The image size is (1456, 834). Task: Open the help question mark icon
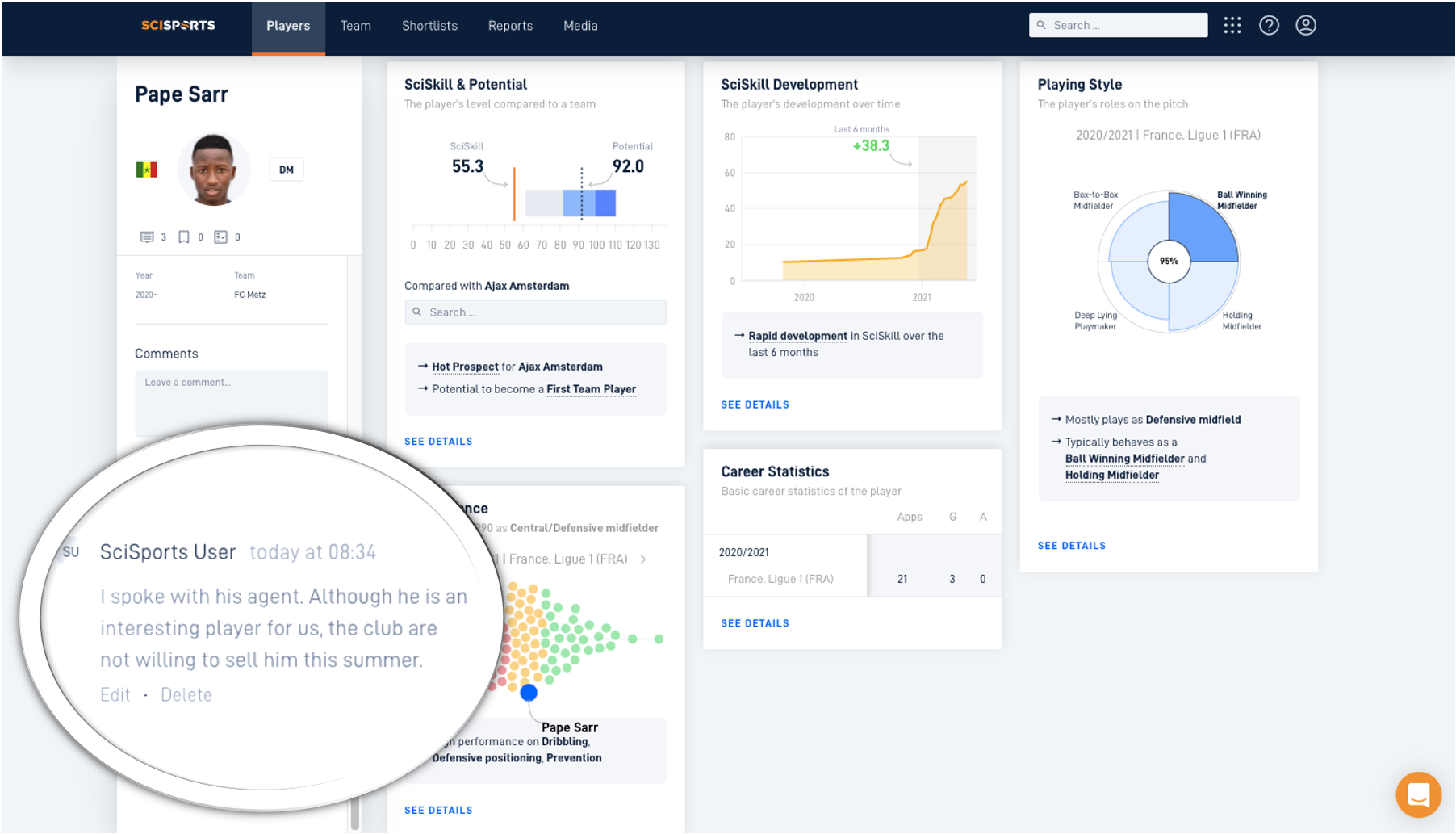tap(1269, 25)
